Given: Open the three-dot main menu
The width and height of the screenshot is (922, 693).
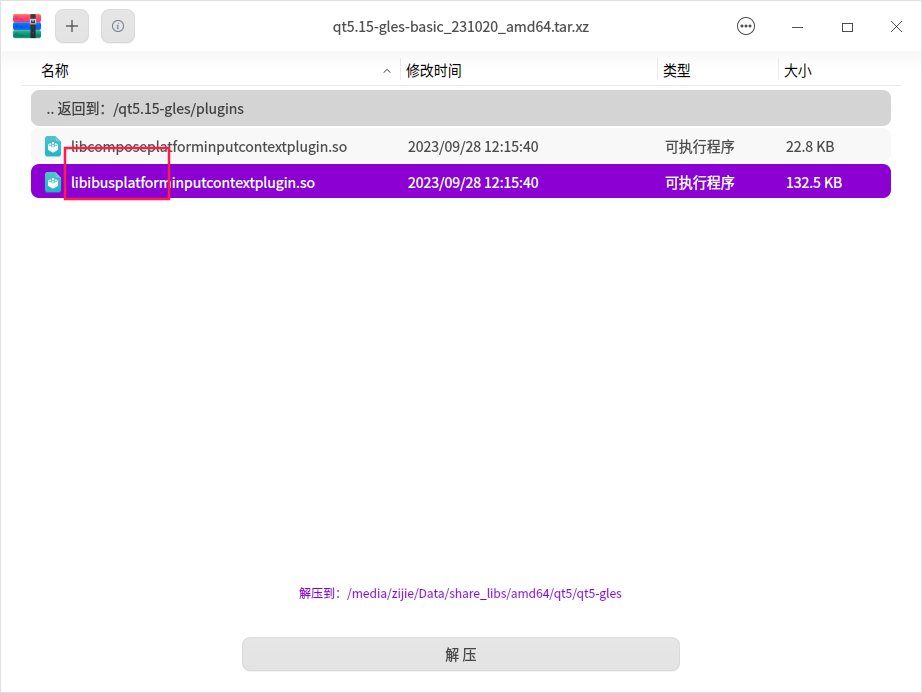Looking at the screenshot, I should click(746, 26).
